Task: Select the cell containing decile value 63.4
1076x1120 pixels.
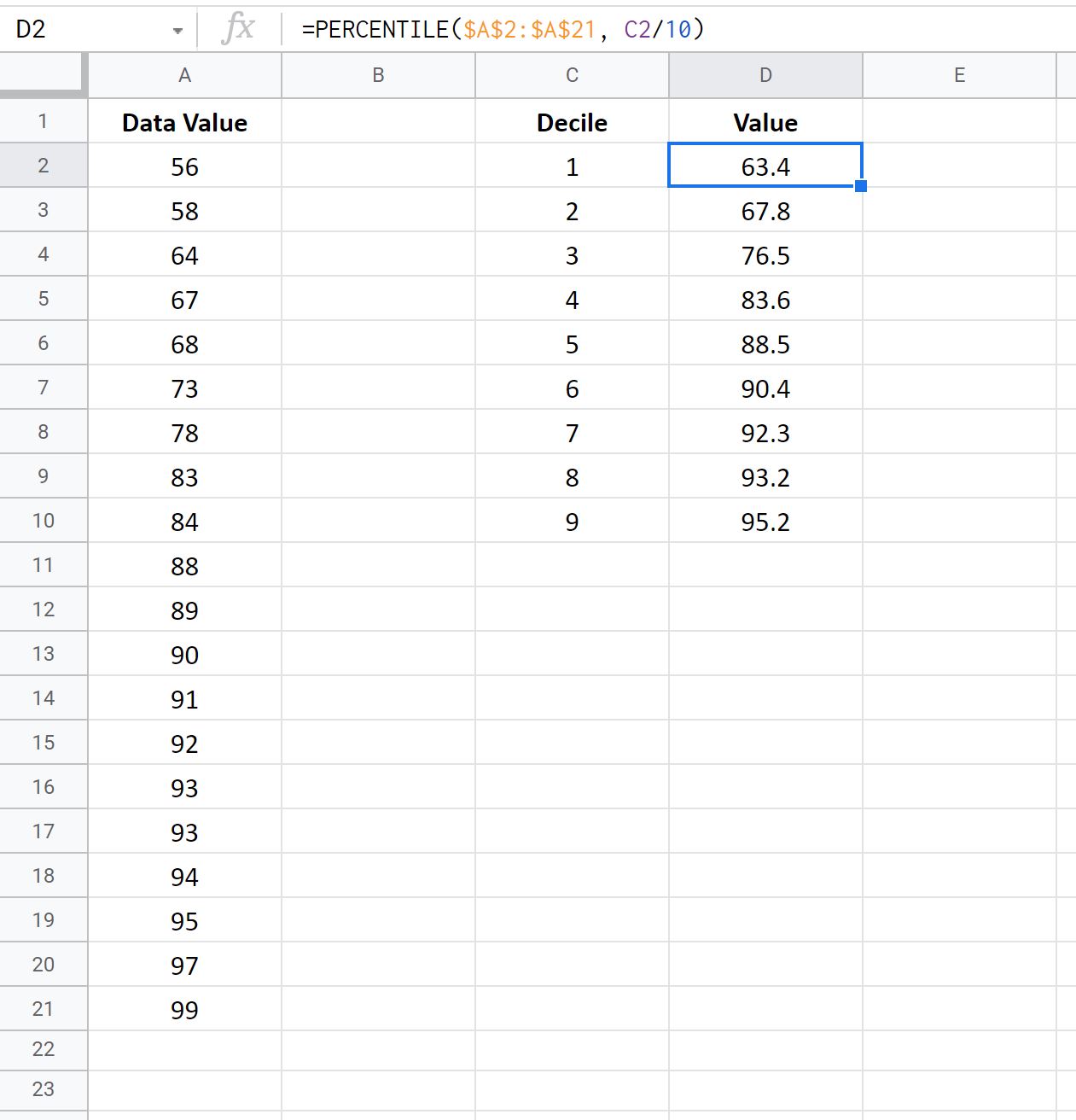Action: [x=765, y=166]
